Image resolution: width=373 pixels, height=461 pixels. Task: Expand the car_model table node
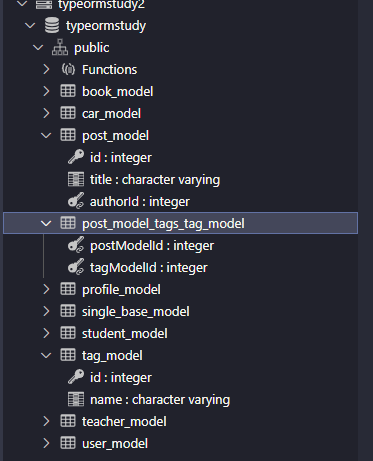tap(46, 113)
